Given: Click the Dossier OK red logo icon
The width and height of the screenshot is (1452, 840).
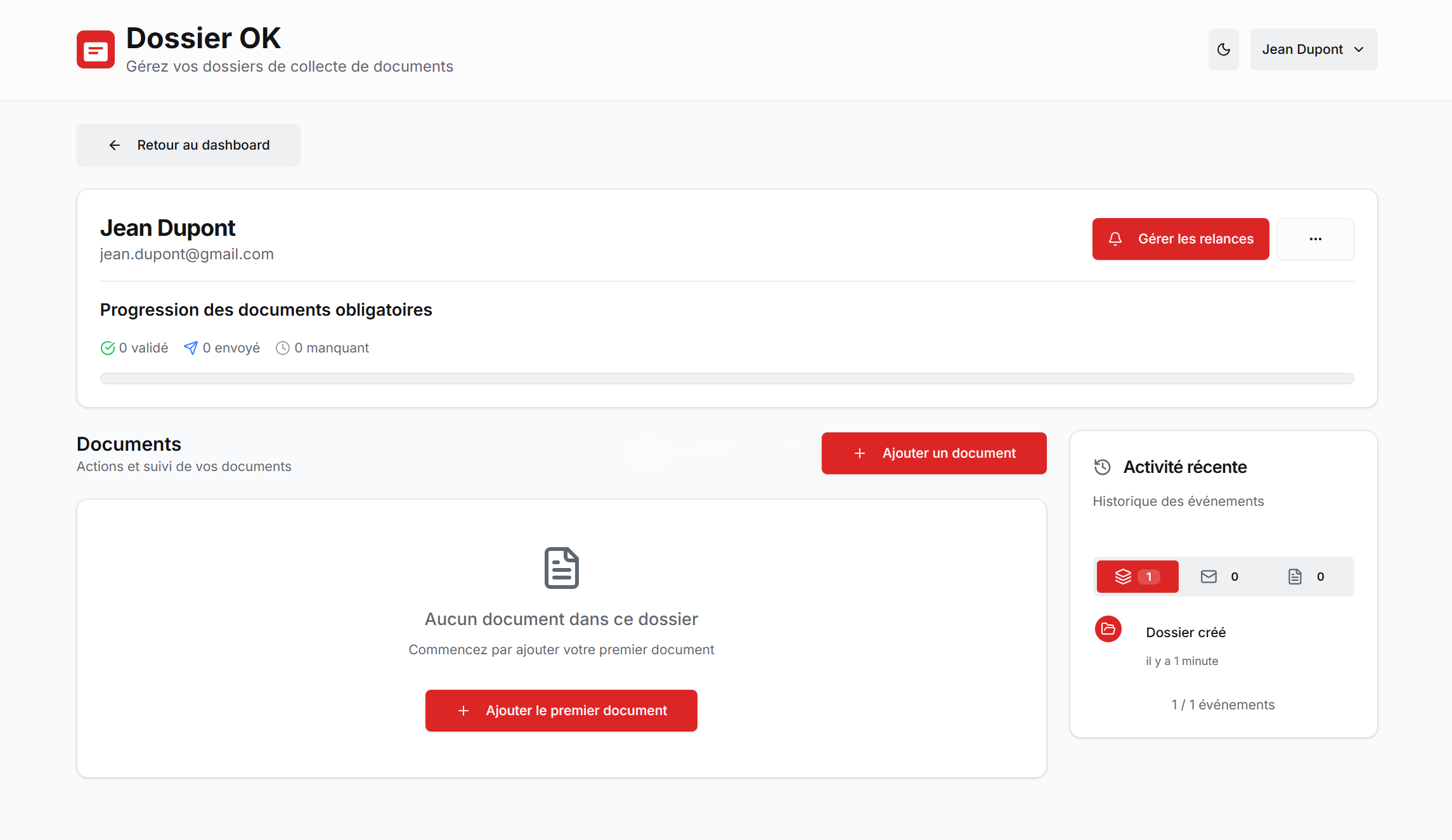Looking at the screenshot, I should point(96,49).
